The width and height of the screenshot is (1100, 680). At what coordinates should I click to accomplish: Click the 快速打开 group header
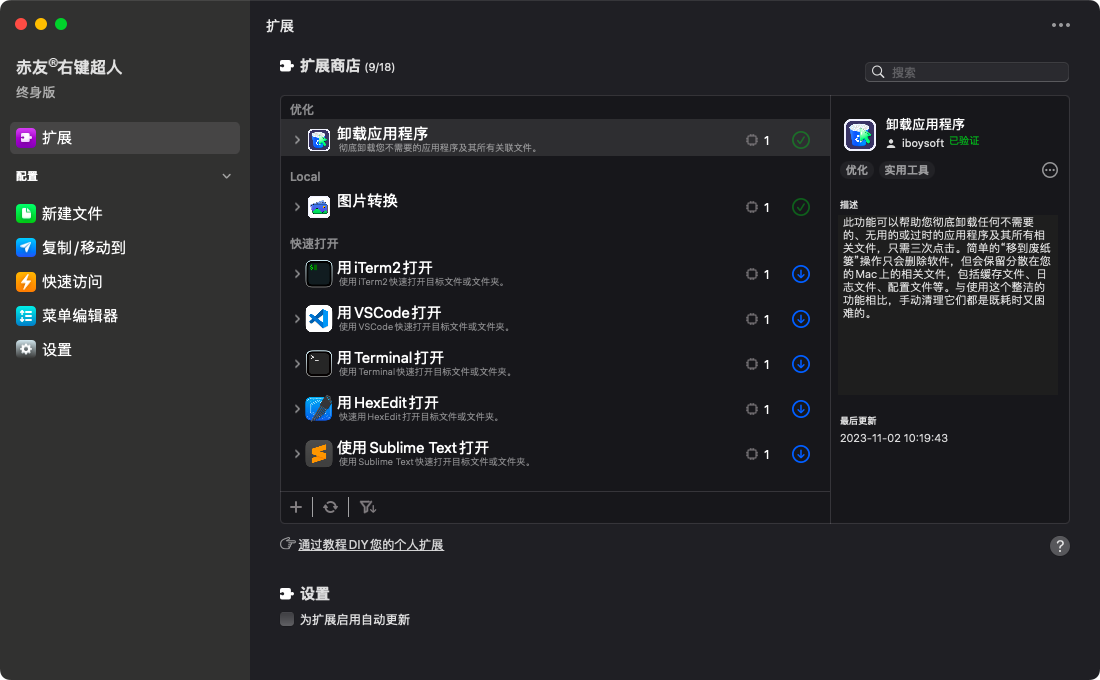click(x=314, y=244)
